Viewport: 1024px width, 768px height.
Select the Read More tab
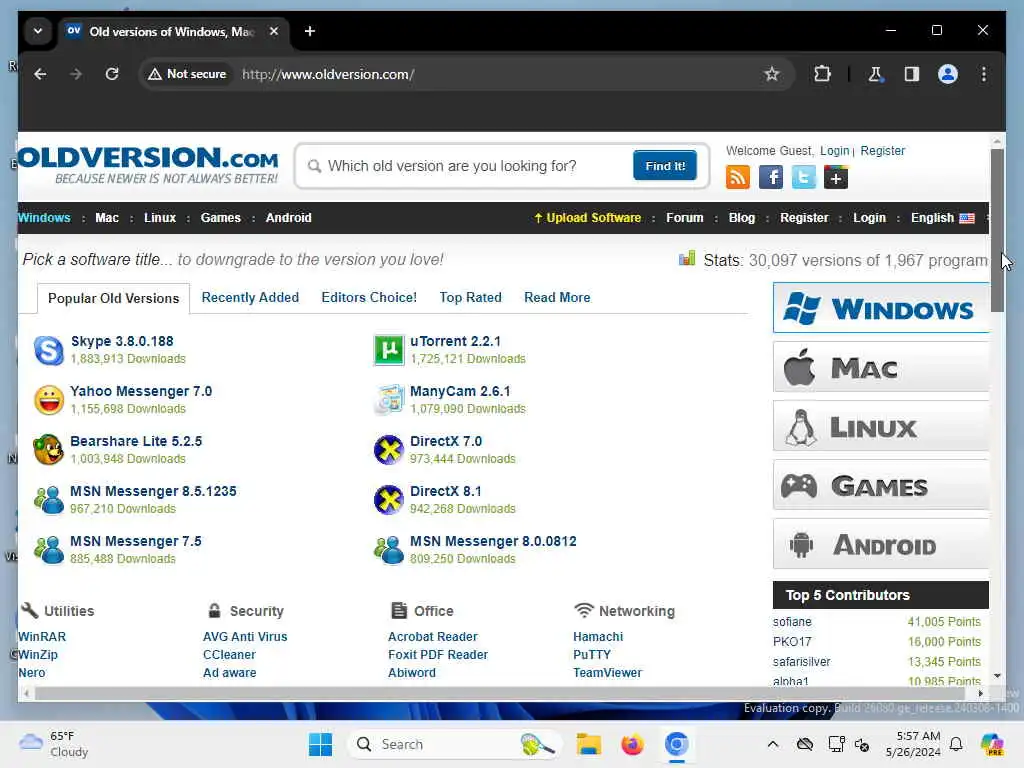(x=557, y=297)
